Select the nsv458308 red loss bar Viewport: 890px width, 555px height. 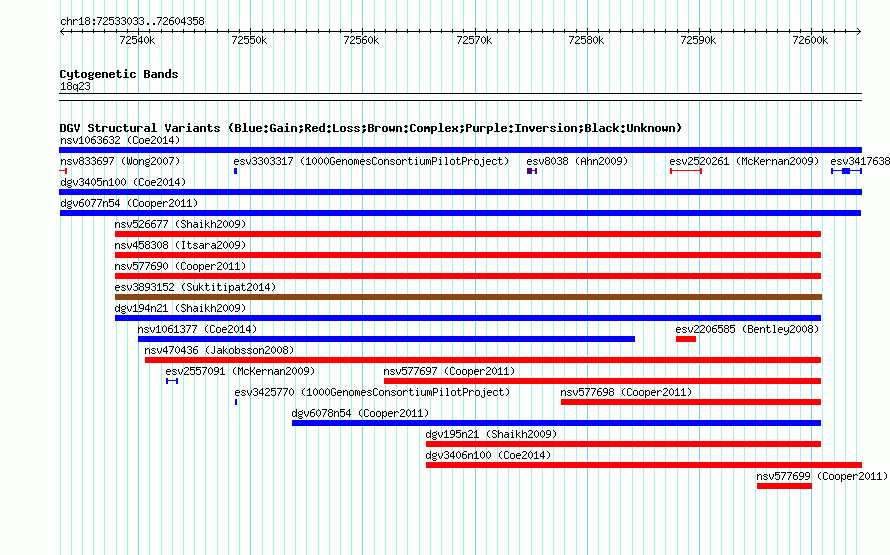click(468, 255)
